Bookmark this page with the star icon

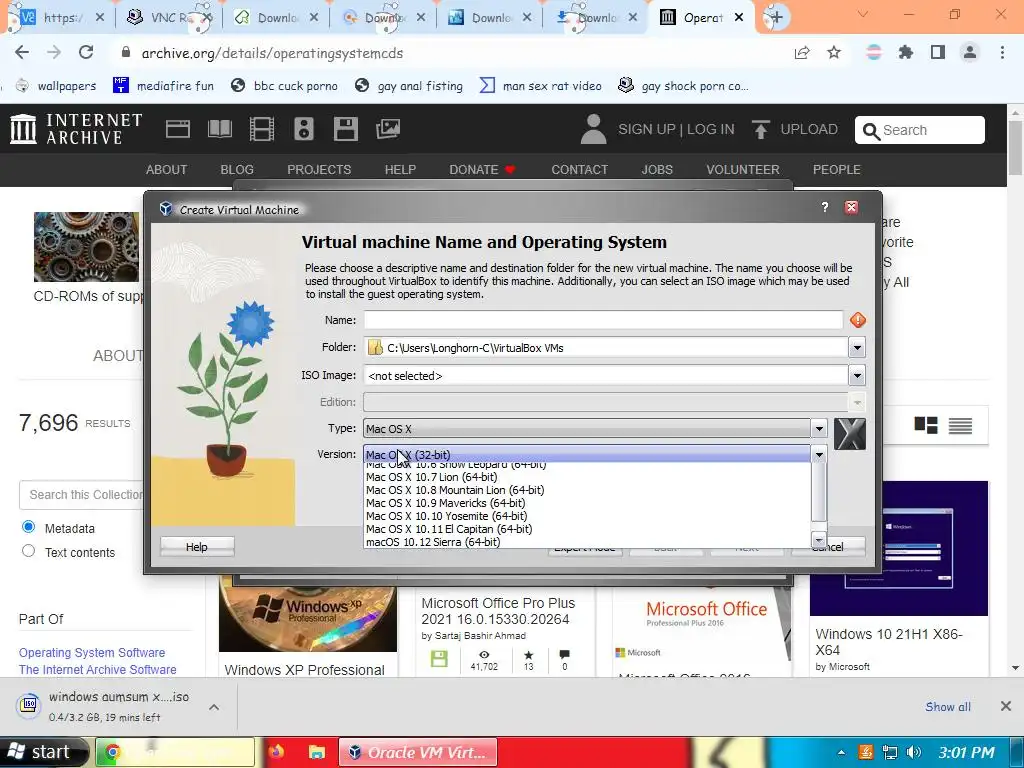point(834,53)
